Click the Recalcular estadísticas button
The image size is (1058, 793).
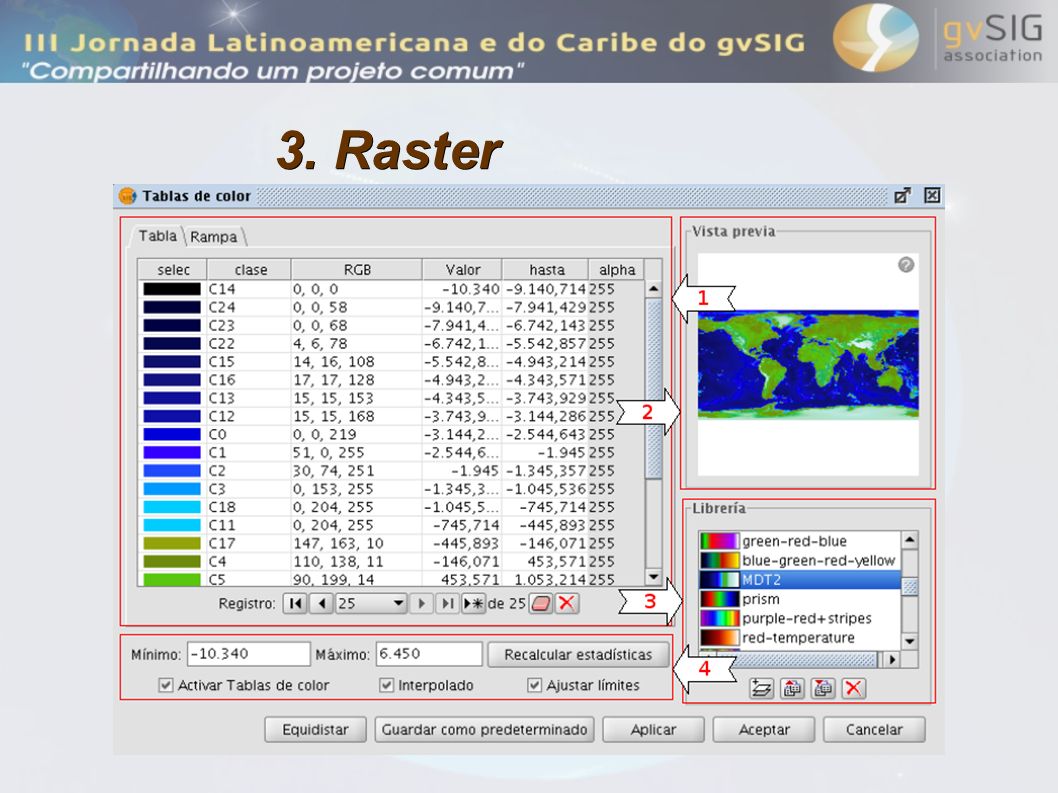[x=578, y=655]
